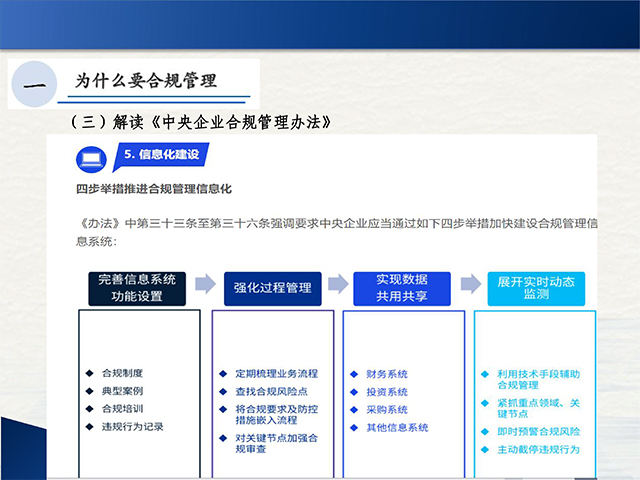Click subtitle （三）解读《中央企业合规管理办法》
The height and width of the screenshot is (480, 640).
pyautogui.click(x=201, y=122)
